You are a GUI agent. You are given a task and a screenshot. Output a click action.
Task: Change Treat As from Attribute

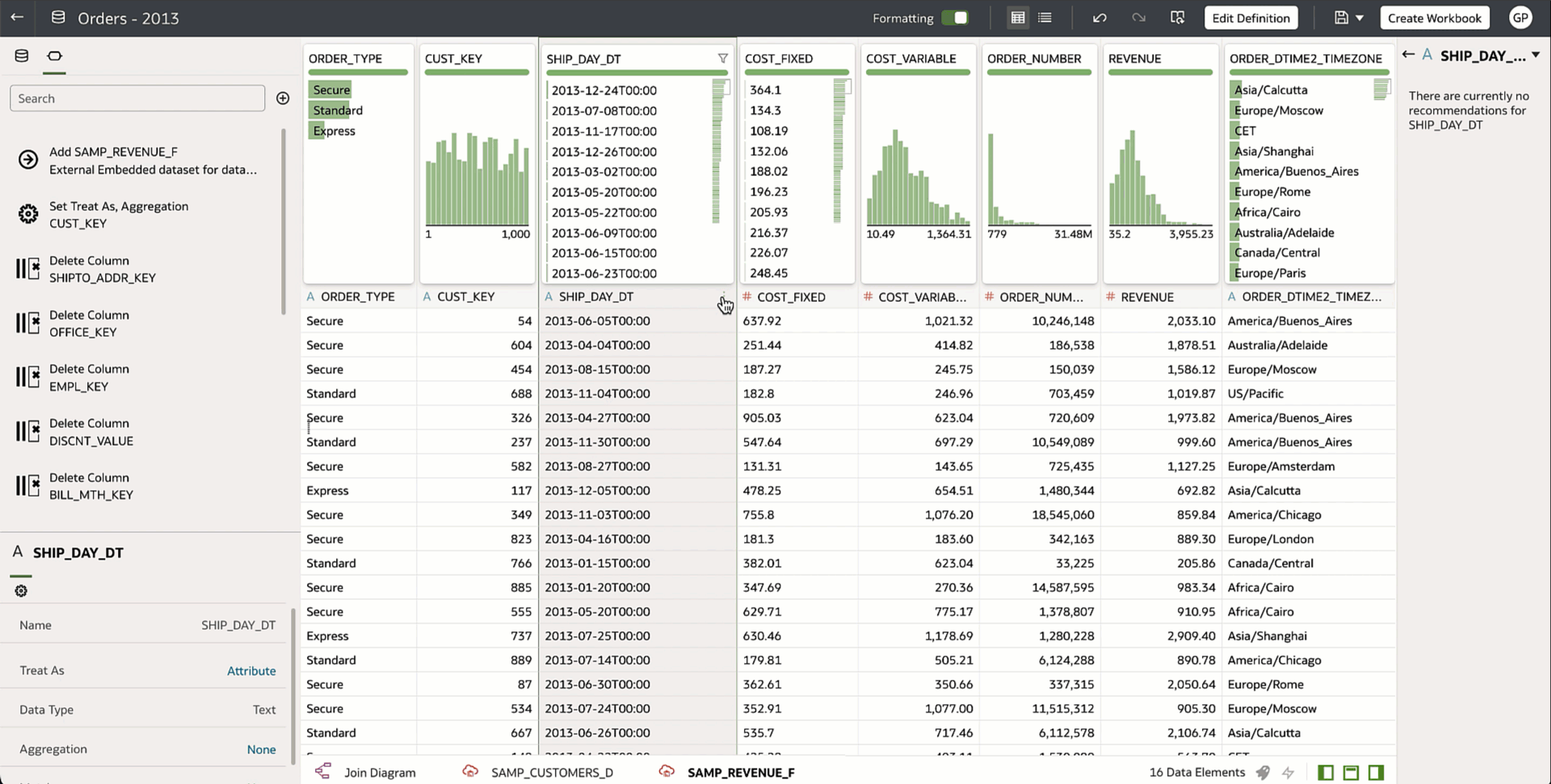tap(251, 670)
